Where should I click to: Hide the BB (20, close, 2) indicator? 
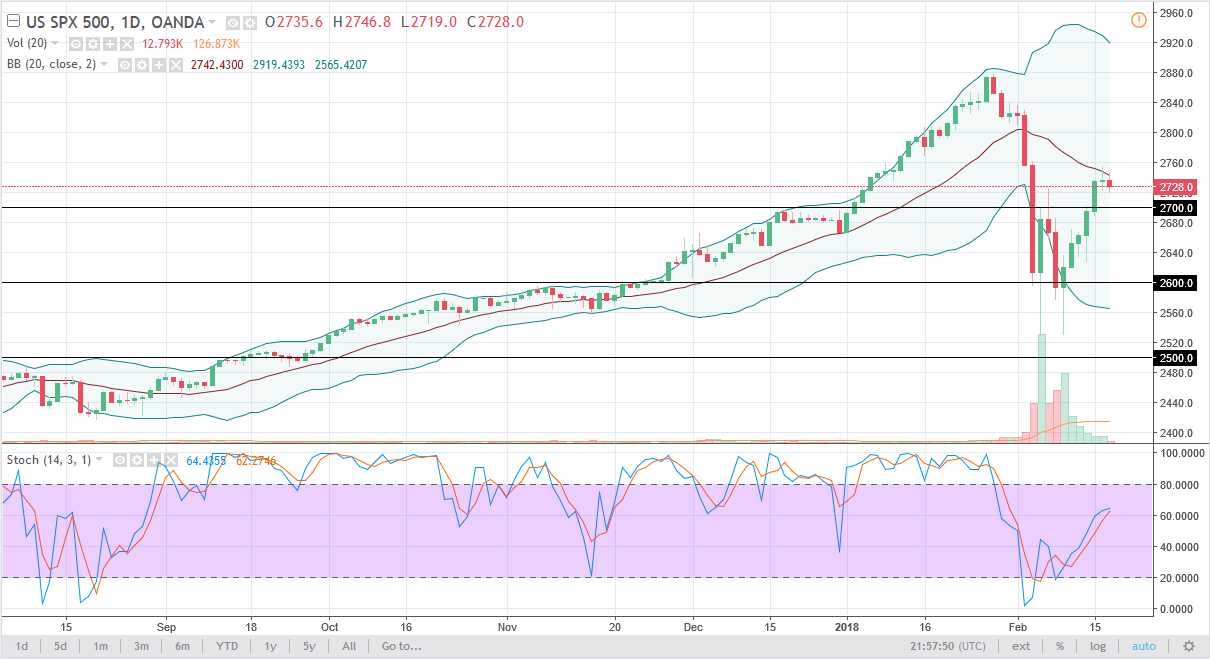click(125, 64)
